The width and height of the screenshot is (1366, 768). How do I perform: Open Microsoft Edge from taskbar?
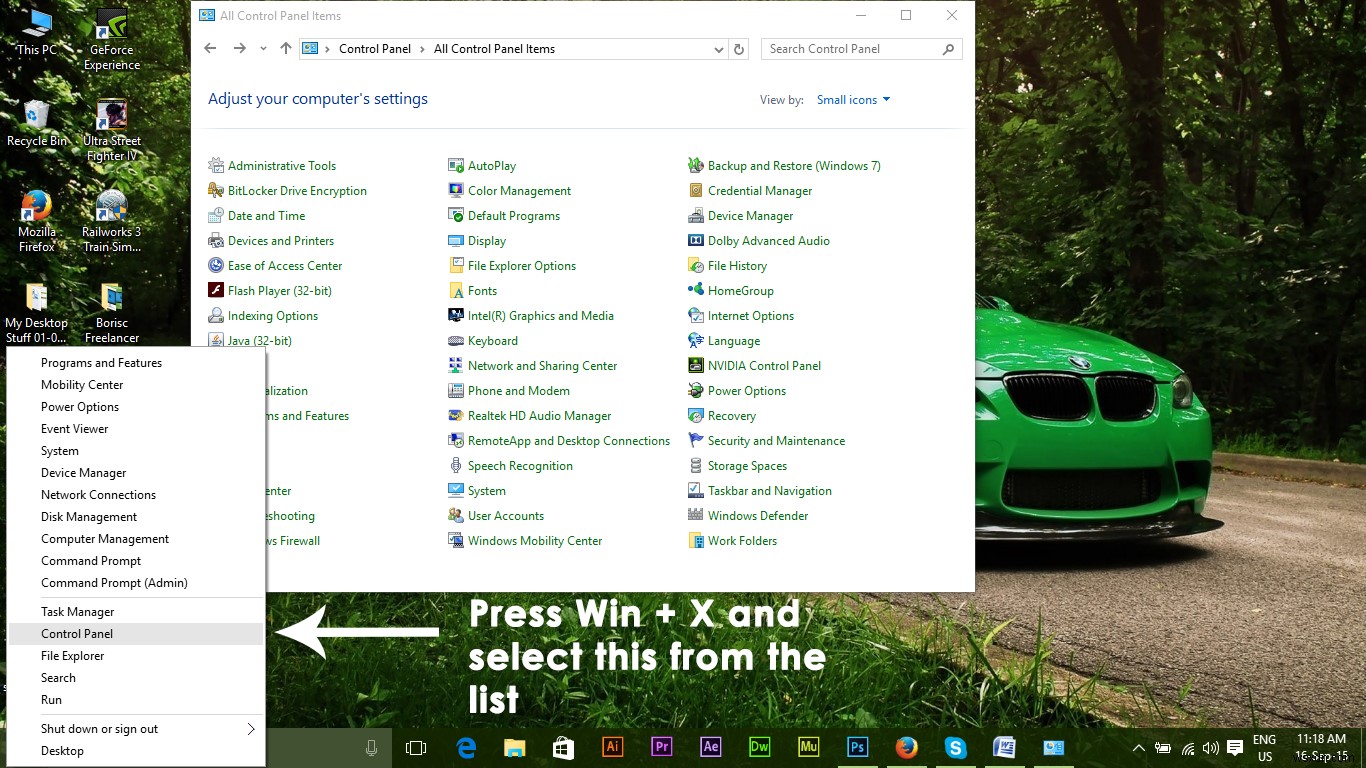466,747
